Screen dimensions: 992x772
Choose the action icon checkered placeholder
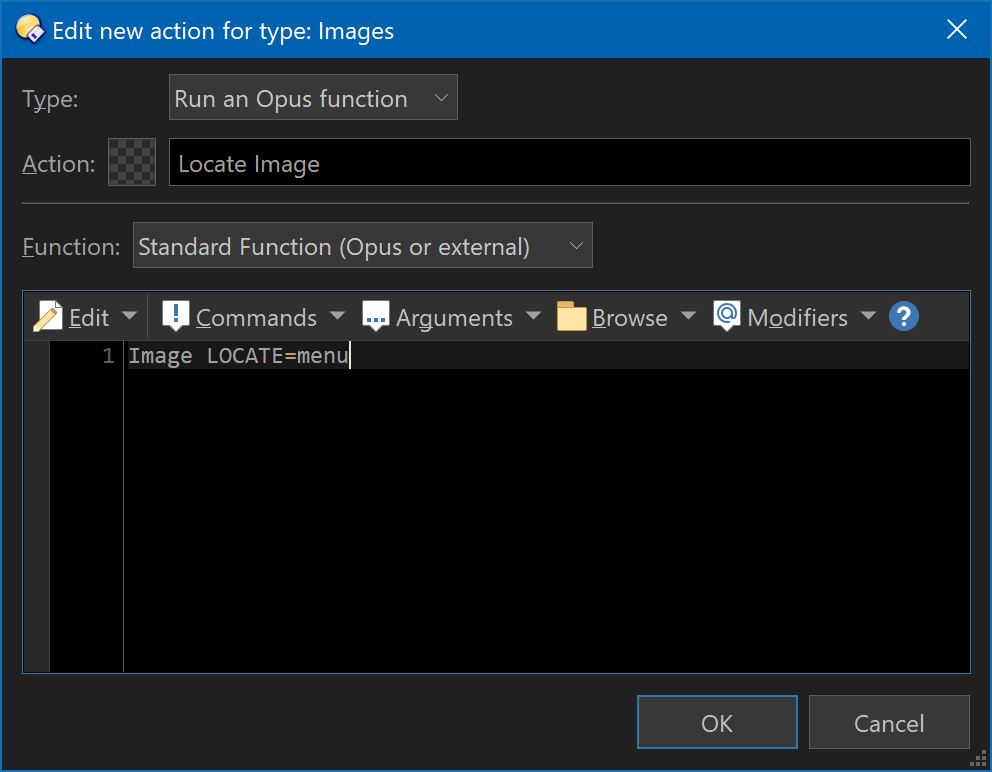click(x=132, y=162)
